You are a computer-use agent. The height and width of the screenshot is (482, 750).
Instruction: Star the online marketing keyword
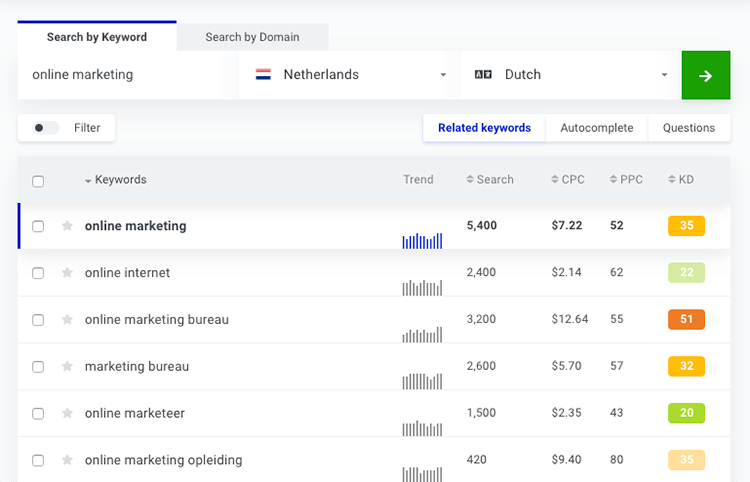(67, 226)
